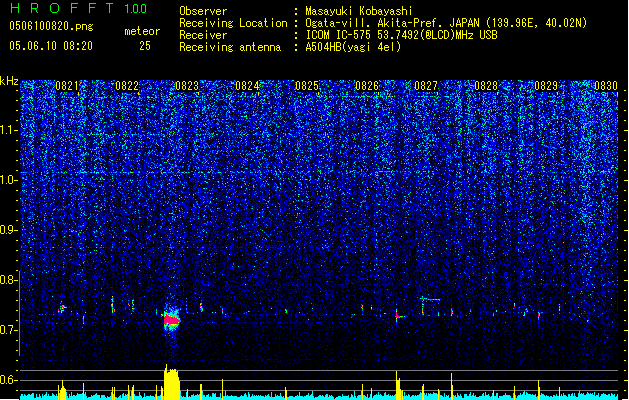Click the 0830 time marker
Viewport: 629px width, 400px height.
coord(606,86)
